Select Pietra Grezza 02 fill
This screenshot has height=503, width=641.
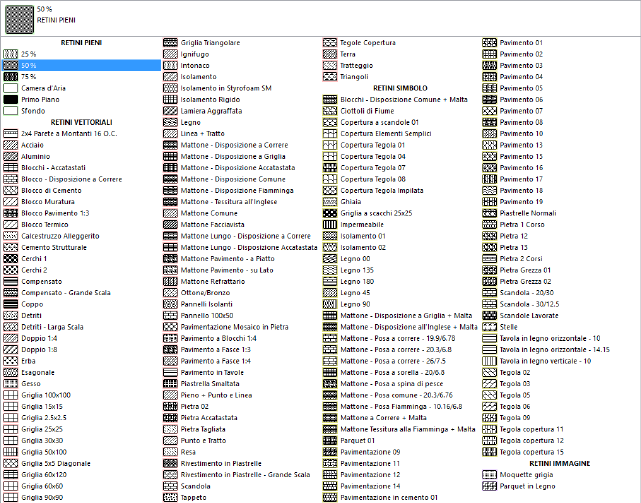pos(525,281)
